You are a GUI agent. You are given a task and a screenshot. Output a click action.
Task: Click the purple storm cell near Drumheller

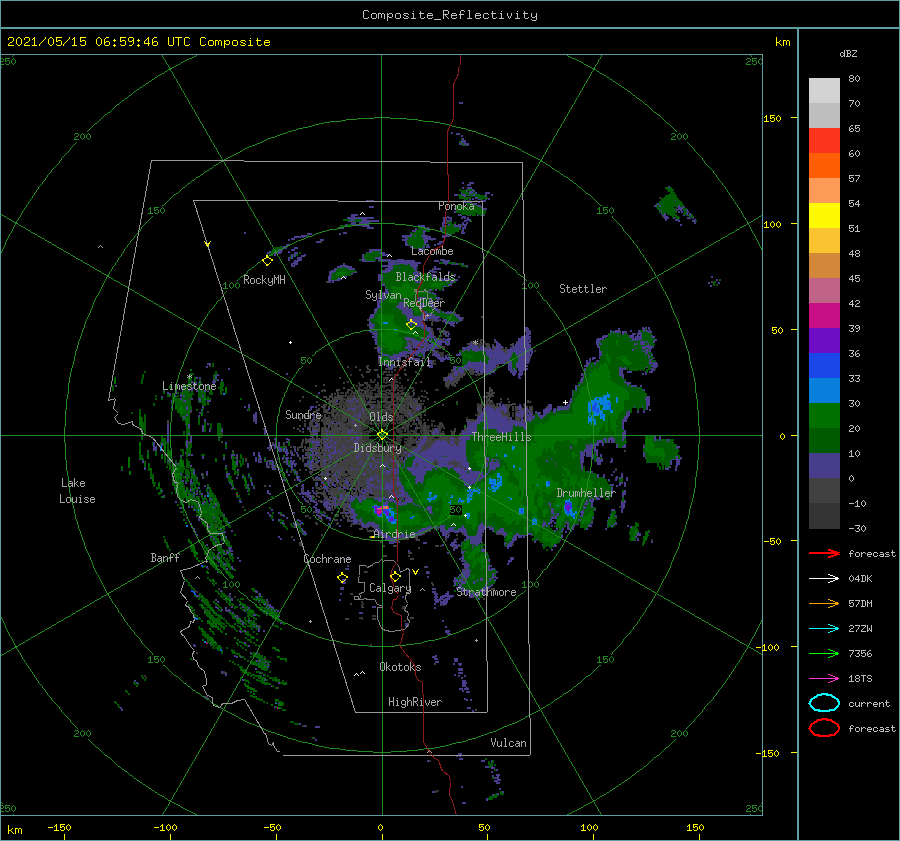point(568,507)
